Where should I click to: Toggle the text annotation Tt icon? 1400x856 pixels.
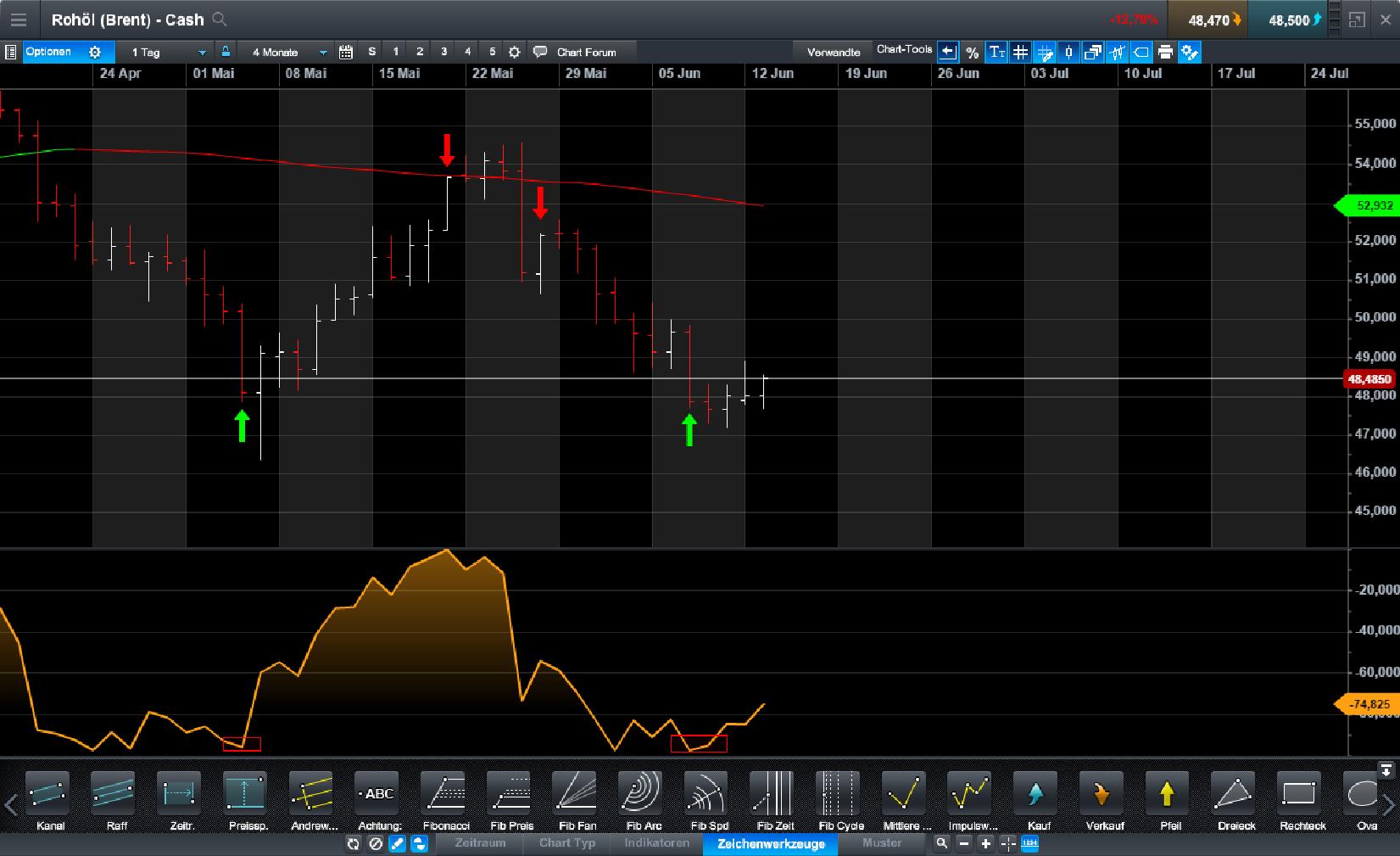(x=996, y=52)
